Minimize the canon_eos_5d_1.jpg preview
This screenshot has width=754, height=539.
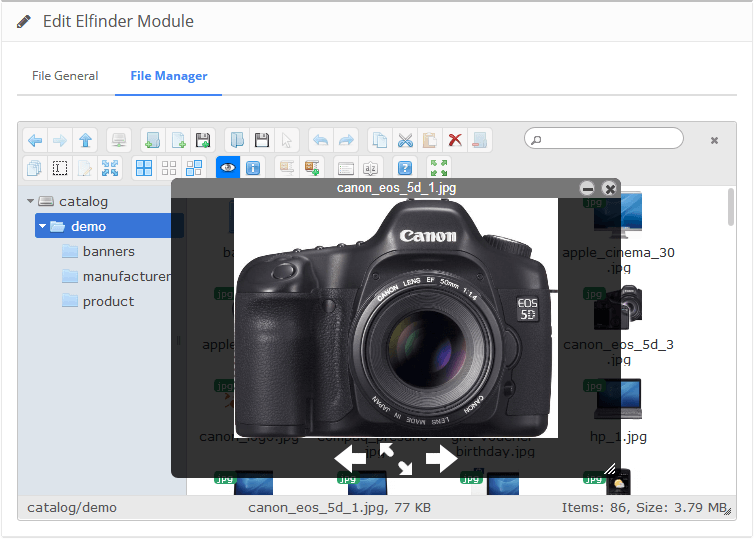[x=587, y=188]
